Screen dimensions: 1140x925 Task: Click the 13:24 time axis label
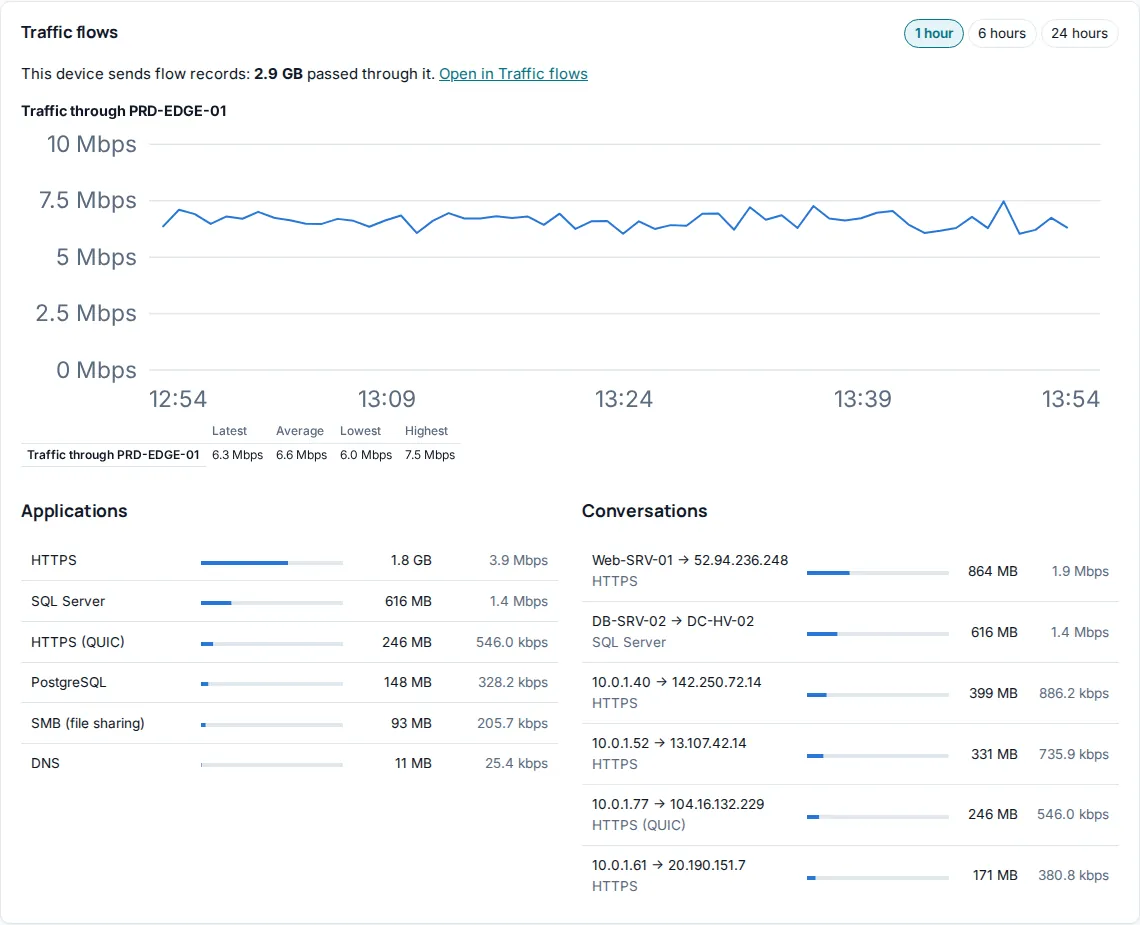pos(624,399)
